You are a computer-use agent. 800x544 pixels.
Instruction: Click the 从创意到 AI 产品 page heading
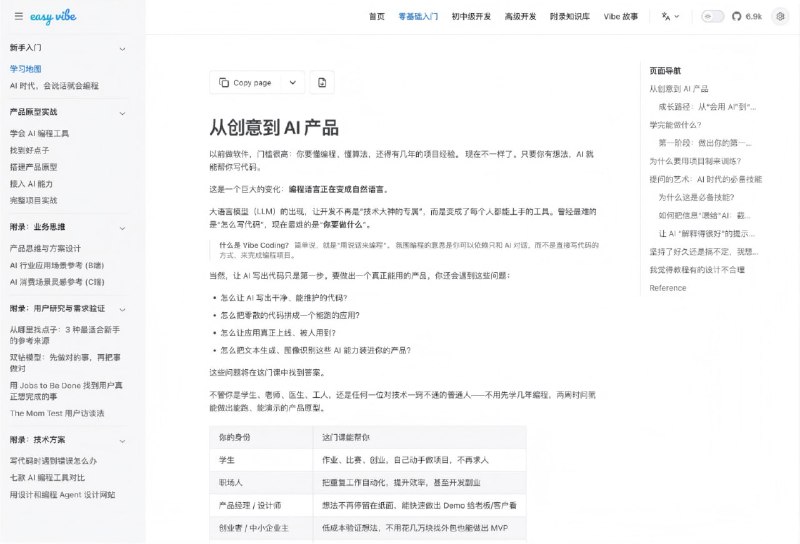pos(274,127)
